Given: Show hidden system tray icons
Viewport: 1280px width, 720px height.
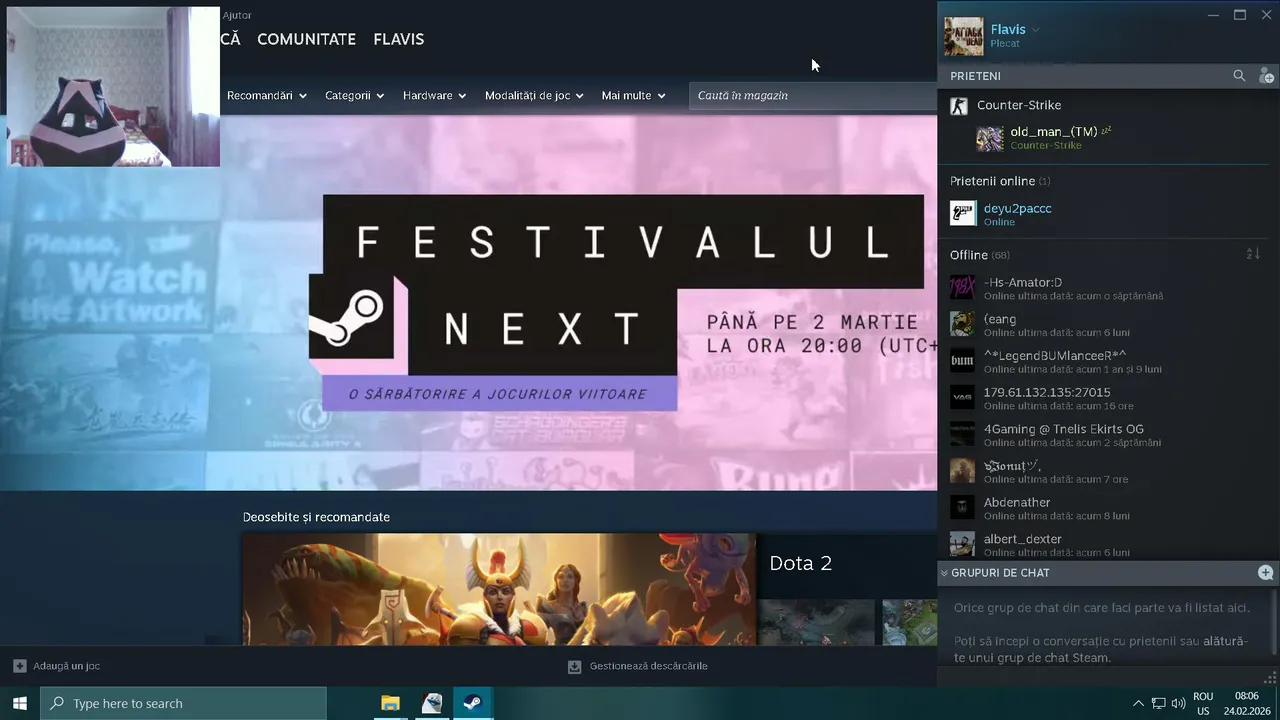Looking at the screenshot, I should click(x=1138, y=703).
